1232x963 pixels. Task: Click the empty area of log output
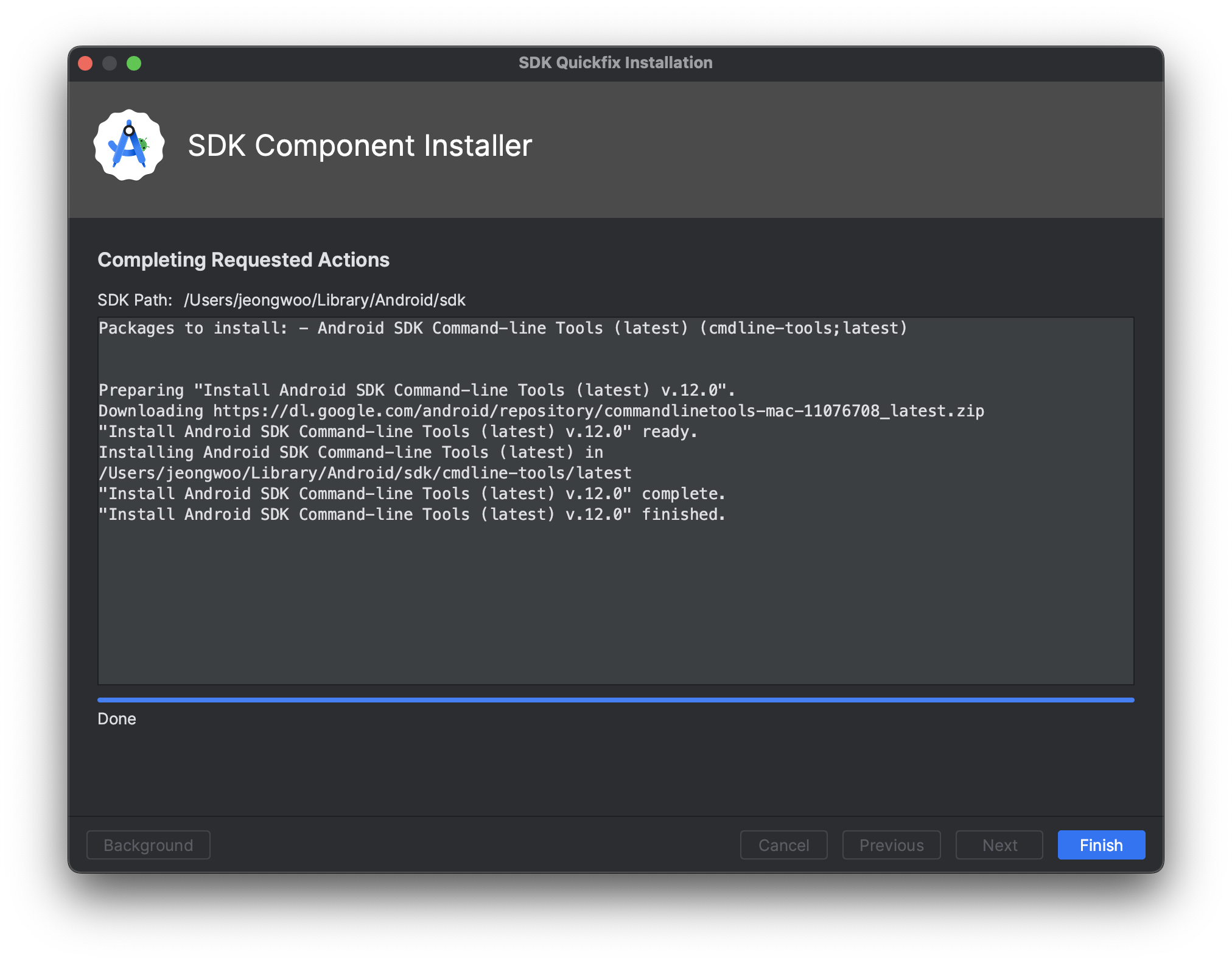pyautogui.click(x=615, y=603)
